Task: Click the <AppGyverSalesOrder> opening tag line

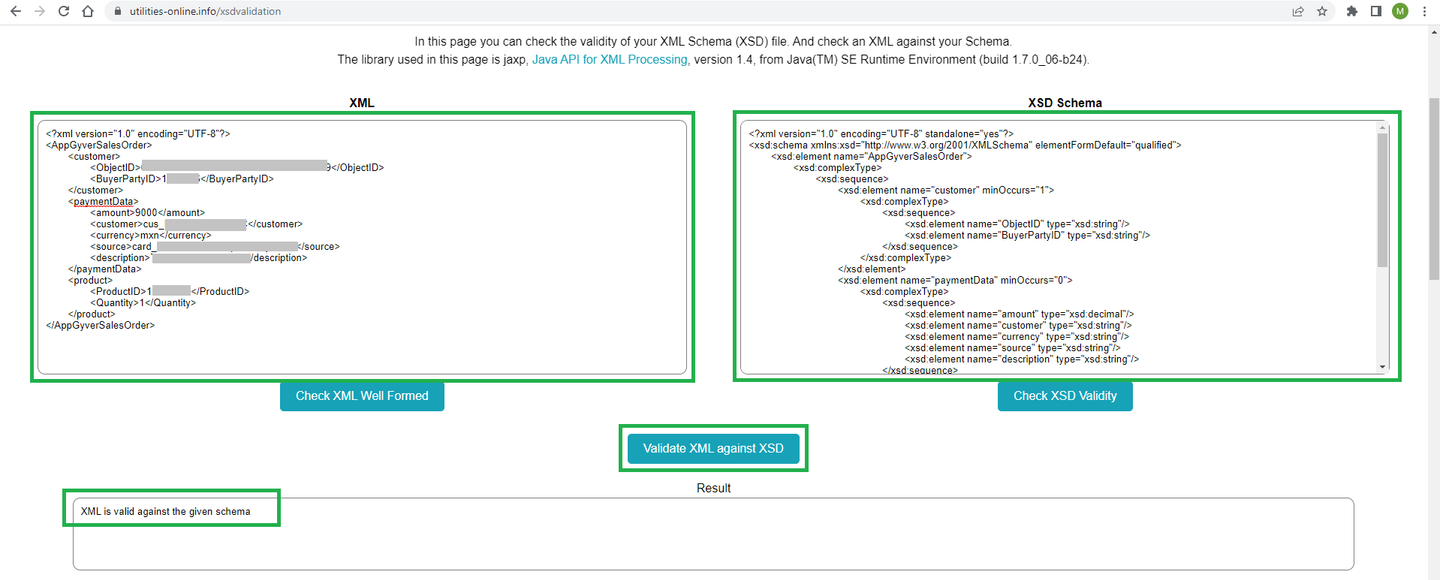Action: tap(99, 145)
